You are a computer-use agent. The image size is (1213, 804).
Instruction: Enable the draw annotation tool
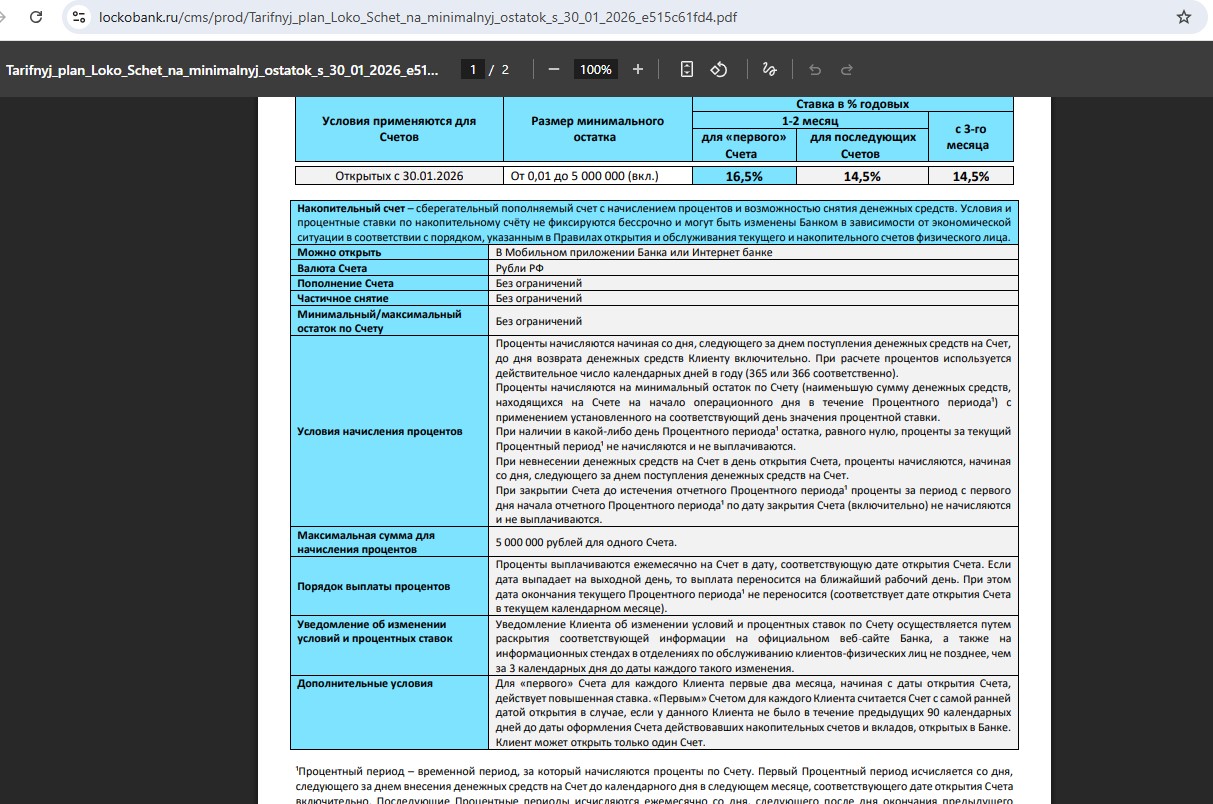point(769,69)
